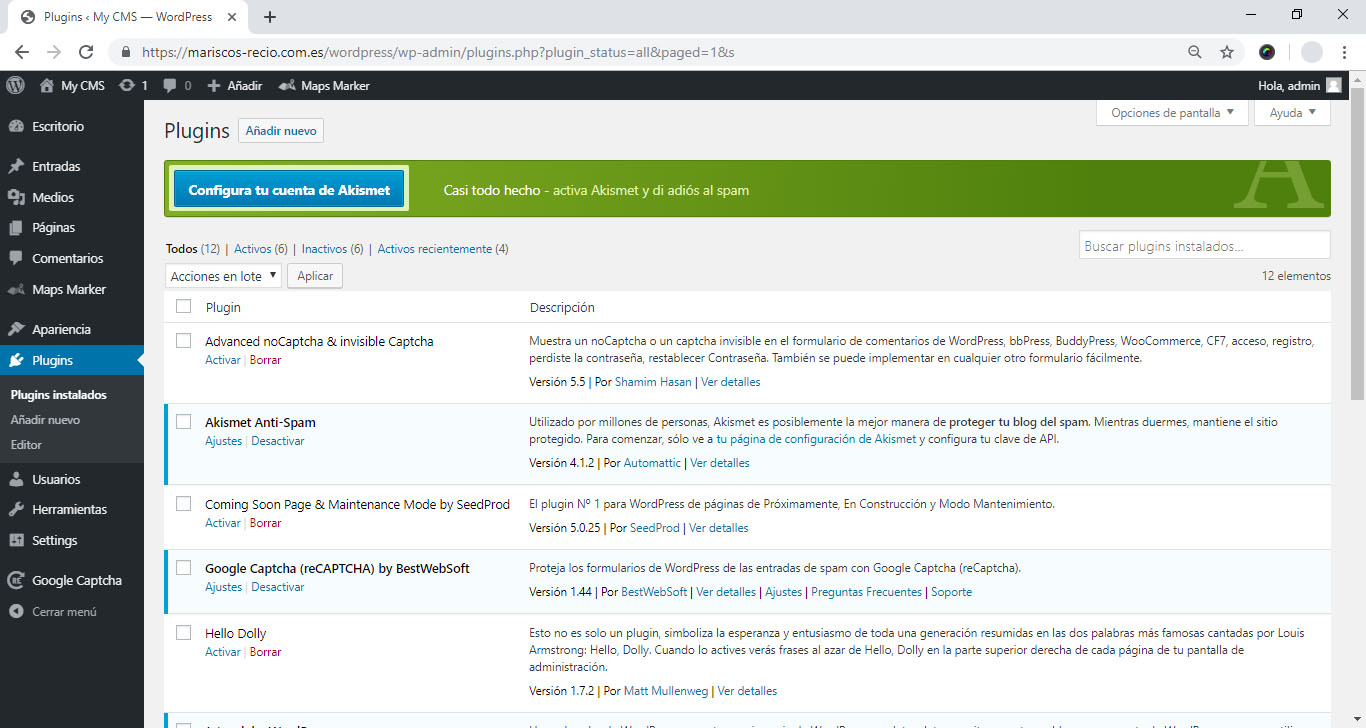Click the browser back arrow
Viewport: 1366px width, 728px height.
coord(22,52)
